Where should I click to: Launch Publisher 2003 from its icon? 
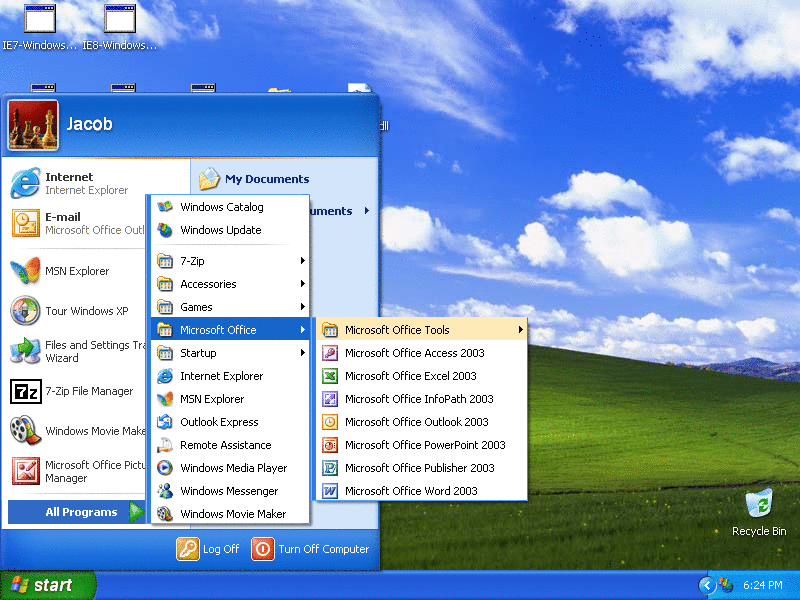[330, 468]
